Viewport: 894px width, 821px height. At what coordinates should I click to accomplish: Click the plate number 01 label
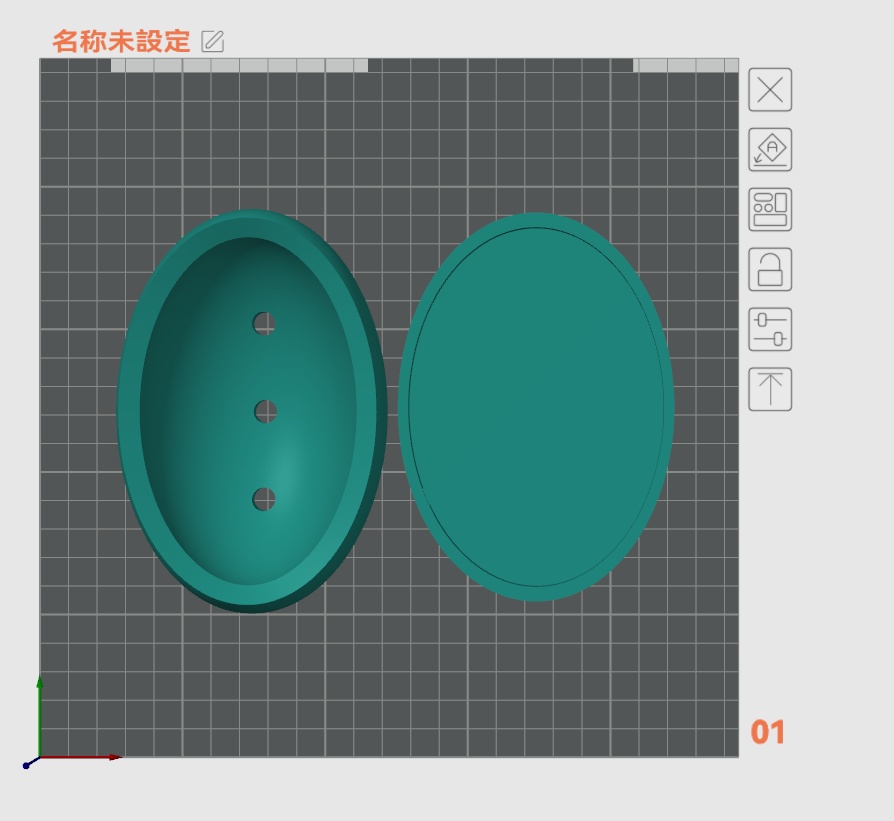click(766, 733)
